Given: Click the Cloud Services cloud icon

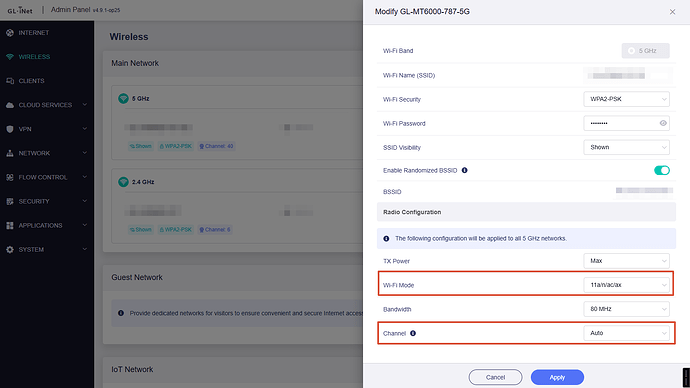Looking at the screenshot, I should (10, 105).
